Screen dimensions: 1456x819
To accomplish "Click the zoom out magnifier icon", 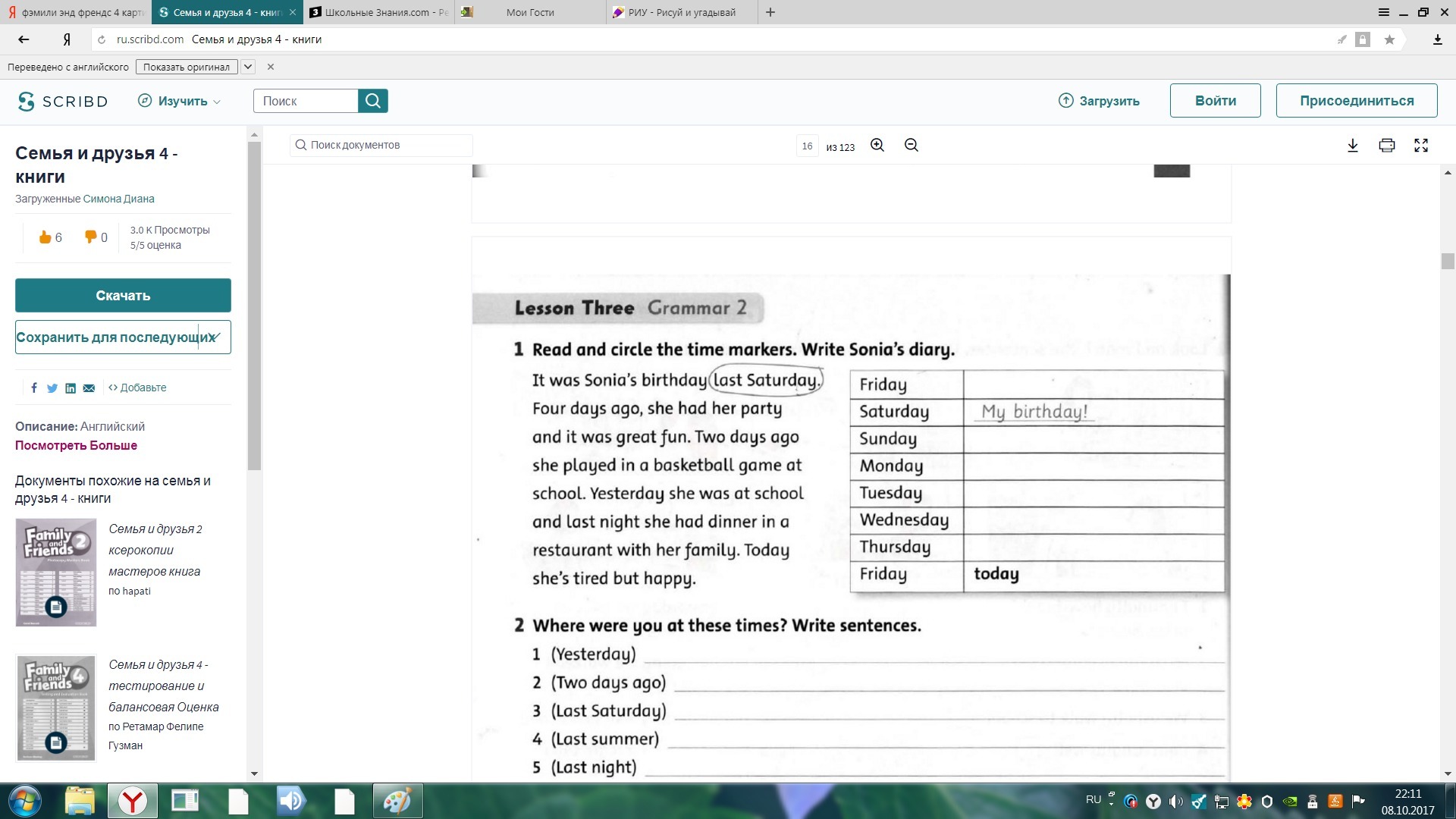I will (912, 146).
